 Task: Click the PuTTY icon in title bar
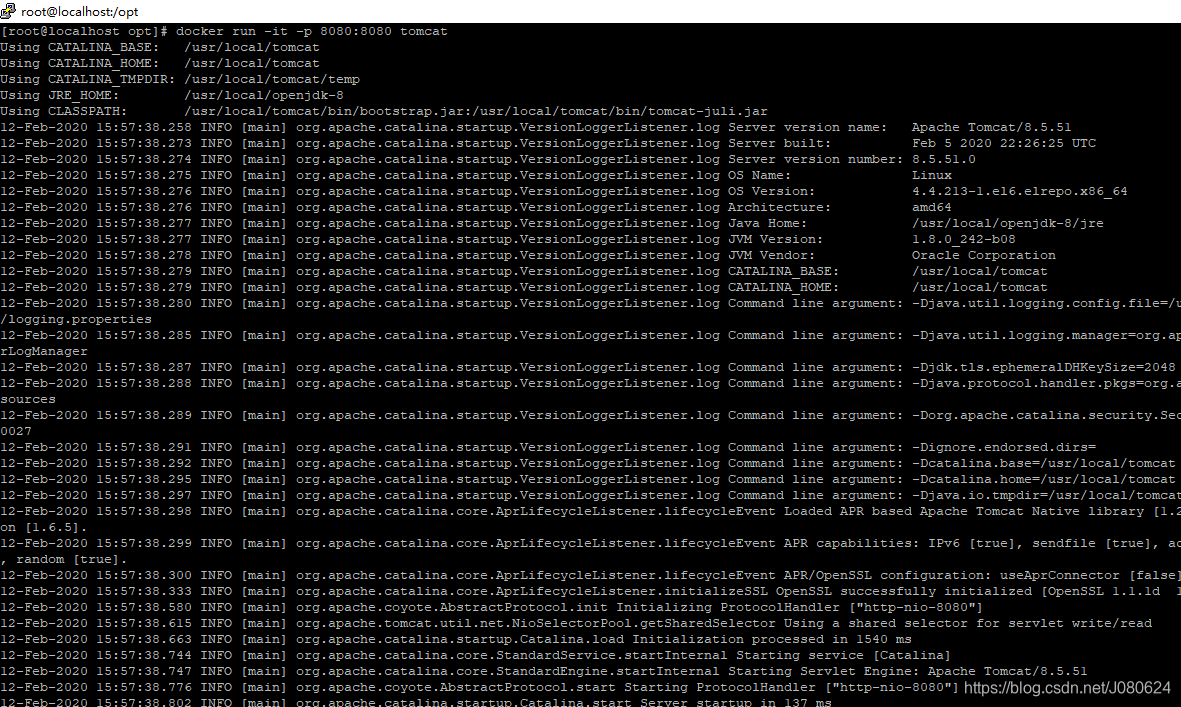tap(8, 11)
